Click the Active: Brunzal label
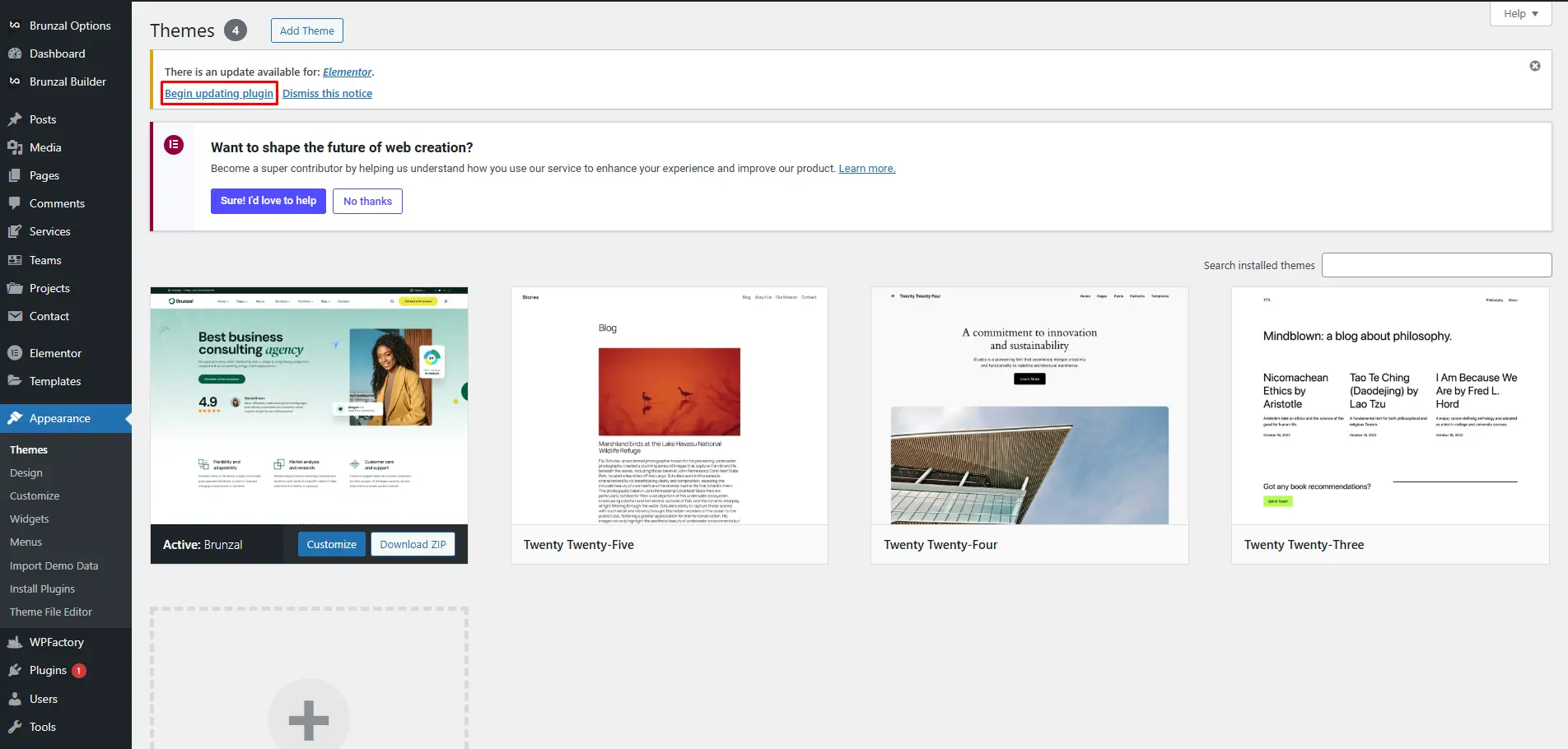Viewport: 1568px width, 749px height. (x=203, y=545)
